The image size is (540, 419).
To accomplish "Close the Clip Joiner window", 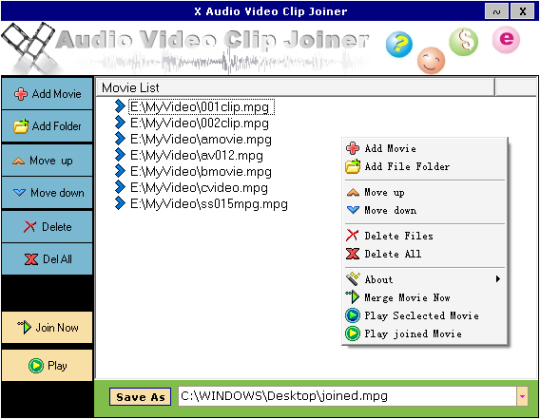I will pyautogui.click(x=522, y=11).
